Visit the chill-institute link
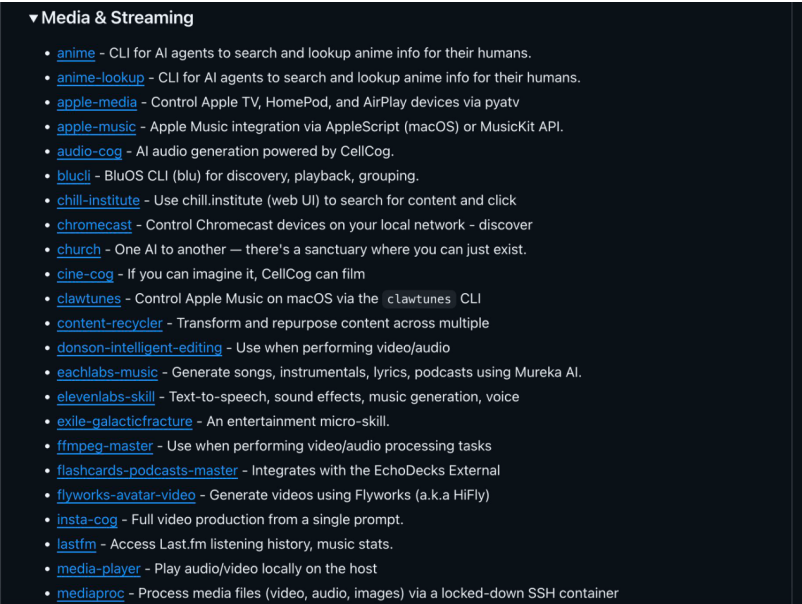This screenshot has height=604, width=802. (x=98, y=200)
